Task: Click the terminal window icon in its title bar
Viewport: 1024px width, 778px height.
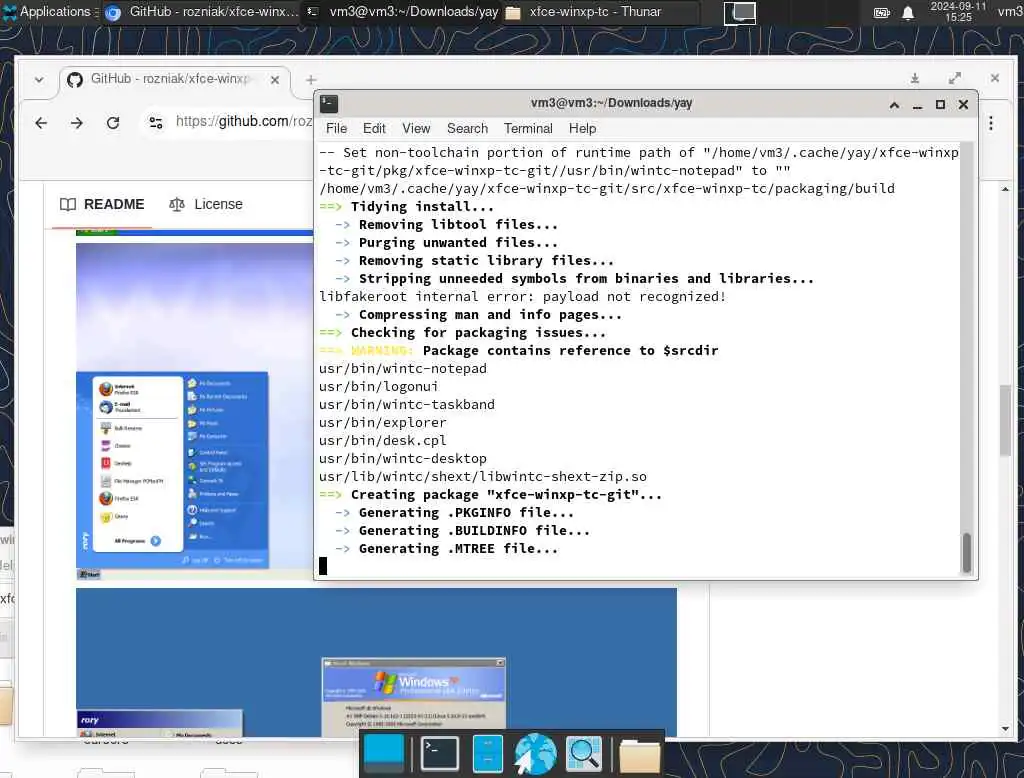Action: (x=328, y=104)
